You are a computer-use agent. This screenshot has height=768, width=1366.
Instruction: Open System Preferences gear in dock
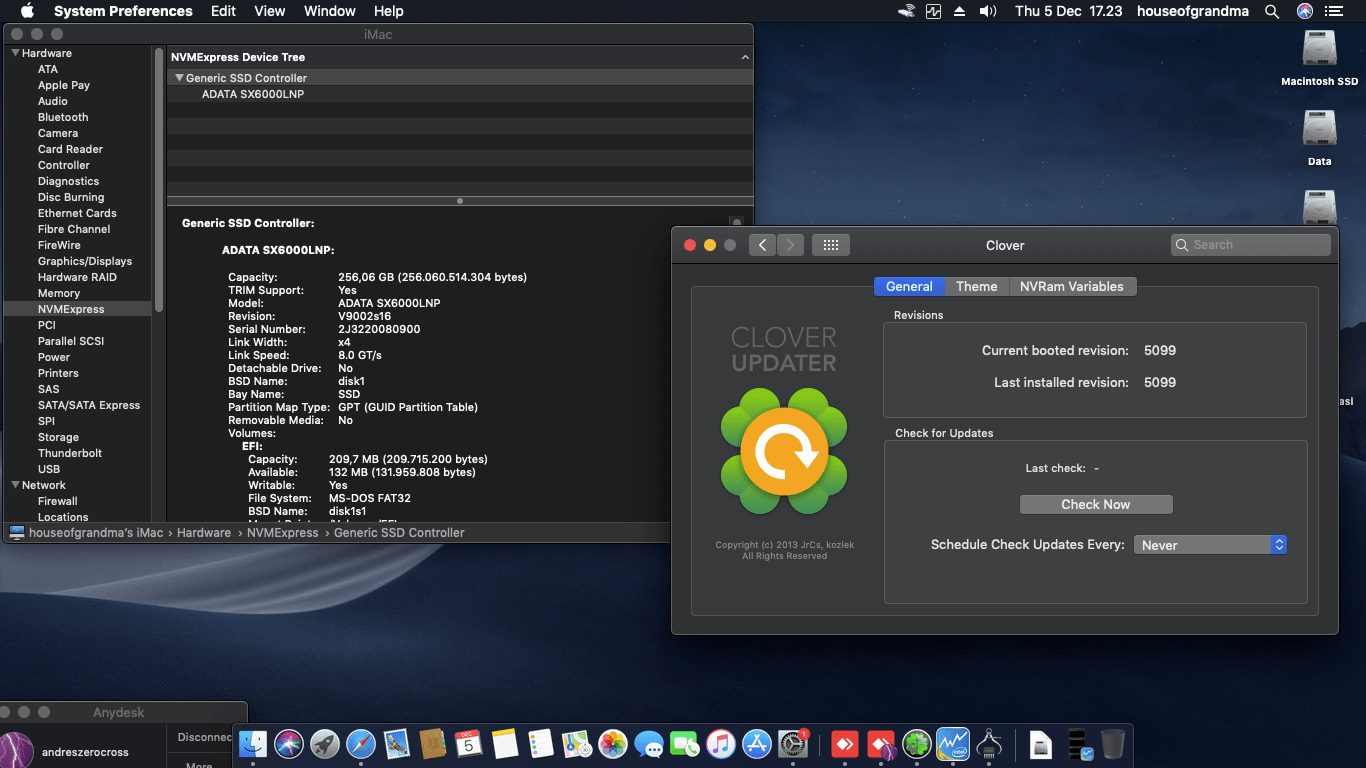793,744
